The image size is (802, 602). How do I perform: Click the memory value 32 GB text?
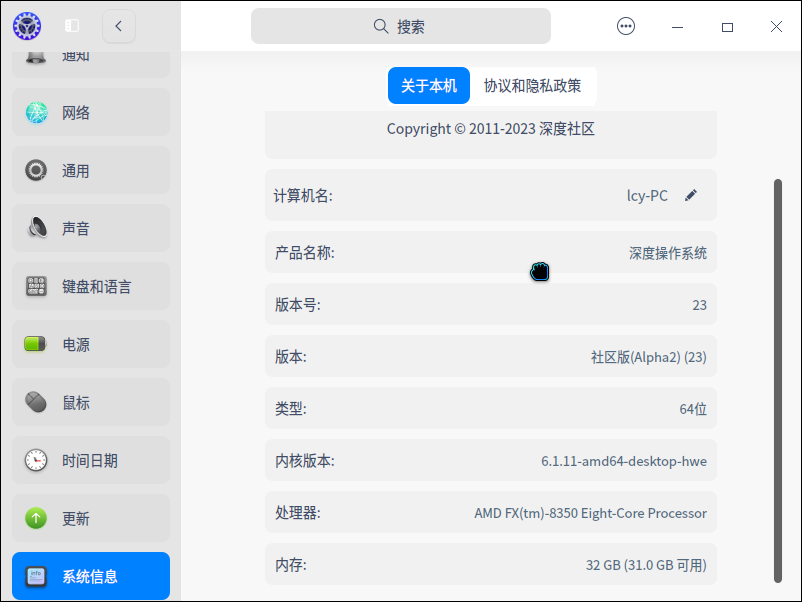pos(646,565)
